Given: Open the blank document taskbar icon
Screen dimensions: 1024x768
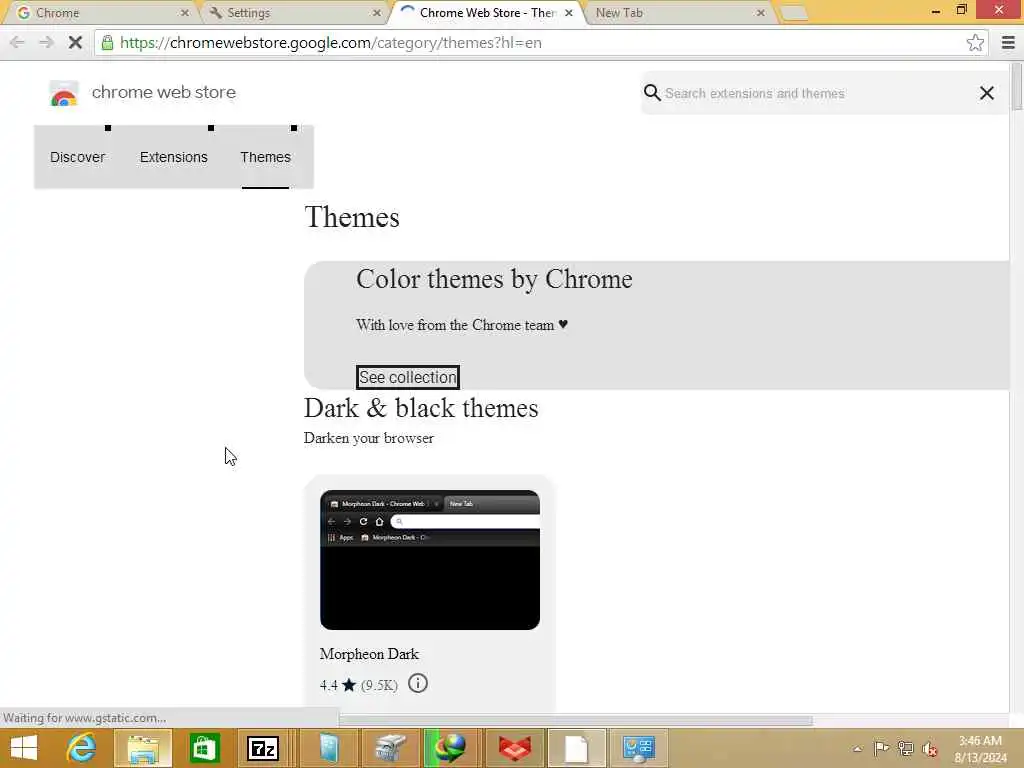Looking at the screenshot, I should (x=577, y=748).
